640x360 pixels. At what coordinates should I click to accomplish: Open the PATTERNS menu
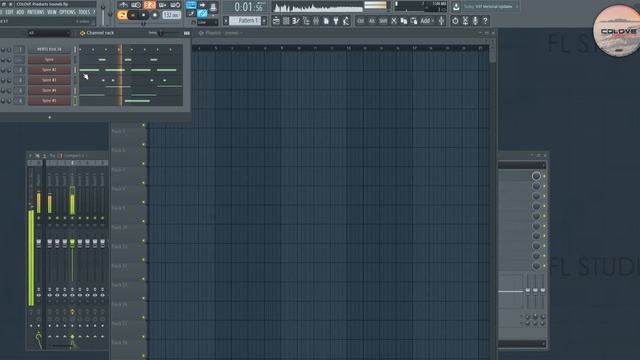(36, 12)
